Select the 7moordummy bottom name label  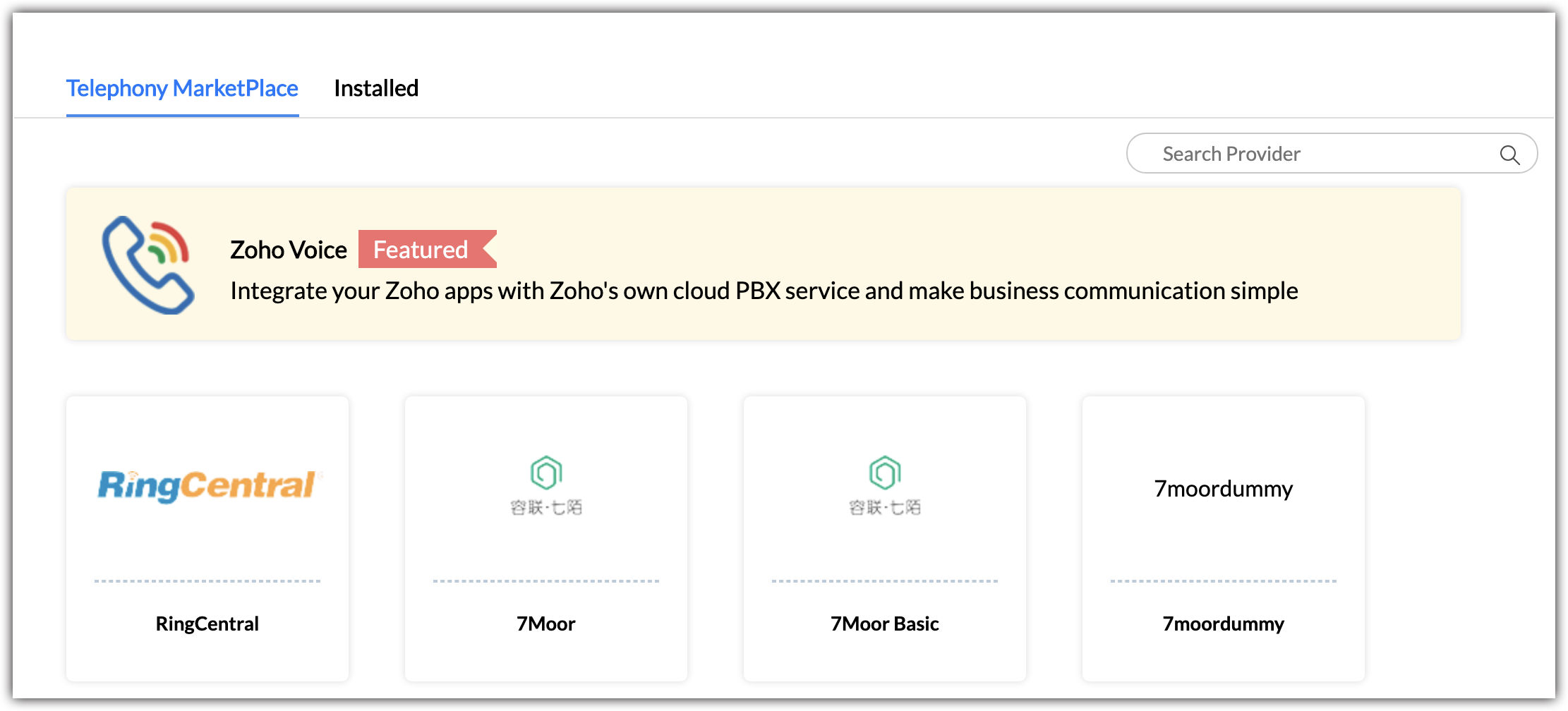point(1223,624)
